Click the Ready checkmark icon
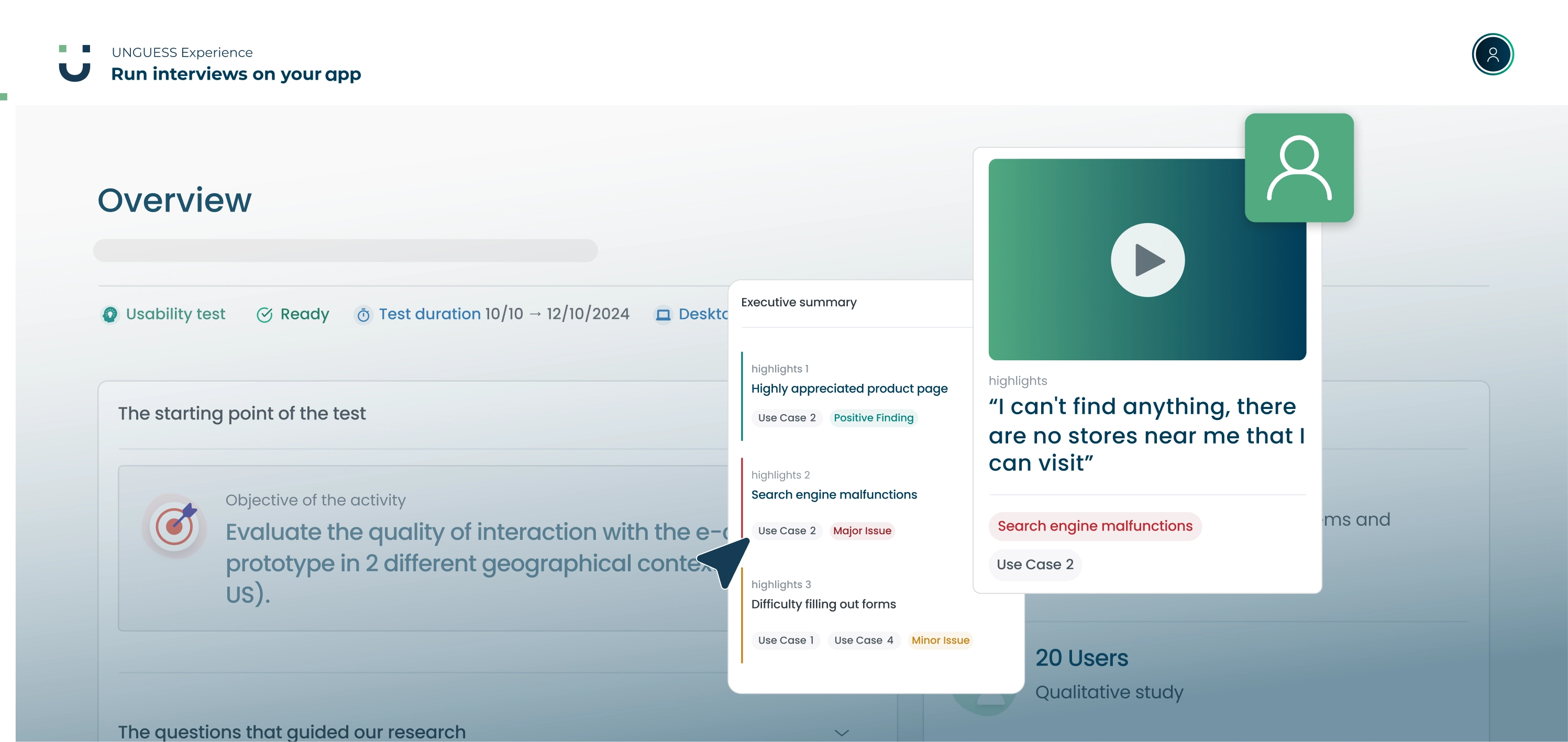Viewport: 1568px width, 742px height. pyautogui.click(x=264, y=315)
